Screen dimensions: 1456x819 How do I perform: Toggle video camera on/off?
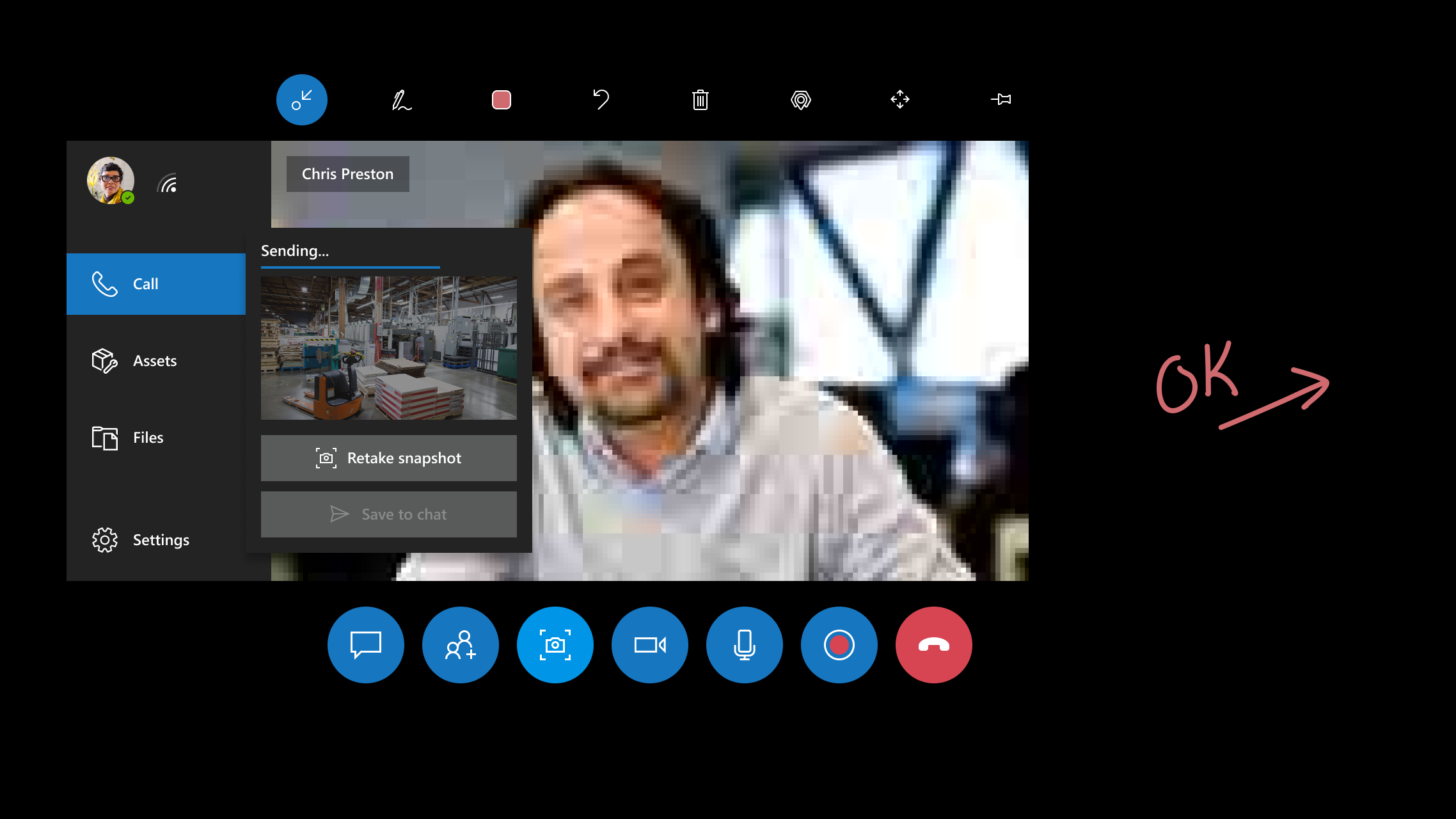pyautogui.click(x=649, y=645)
